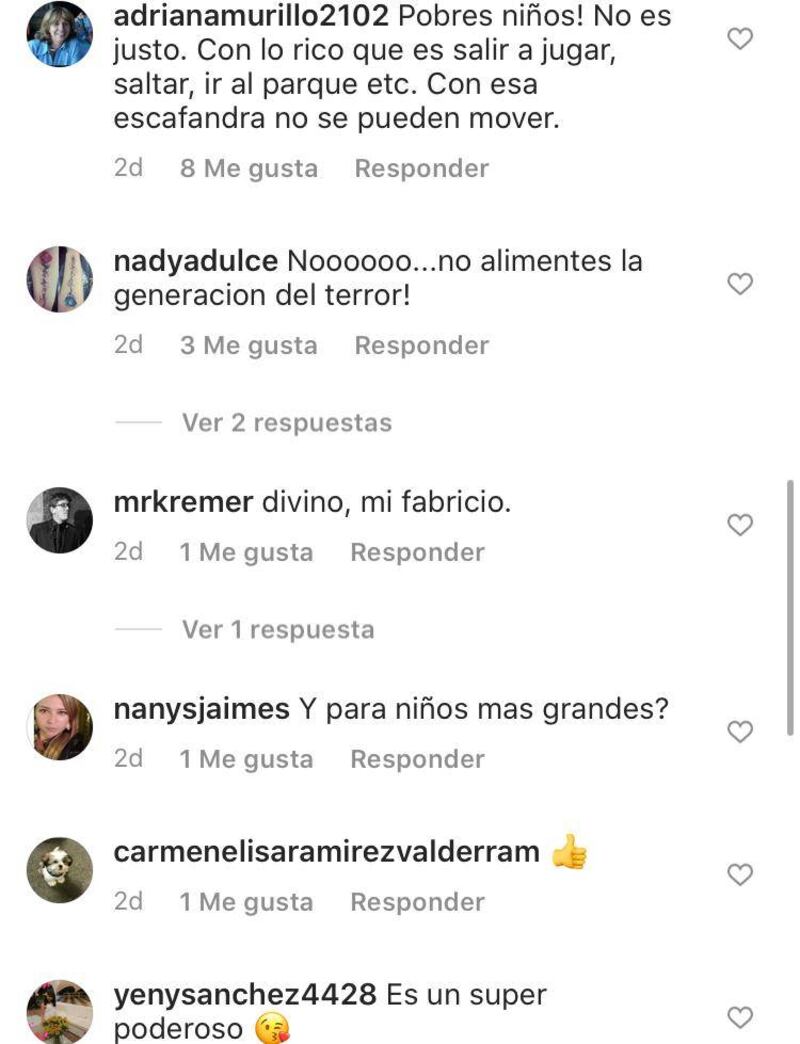Expand Ver 2 respuestas under nadyadulce
The image size is (800, 1044).
(x=287, y=423)
